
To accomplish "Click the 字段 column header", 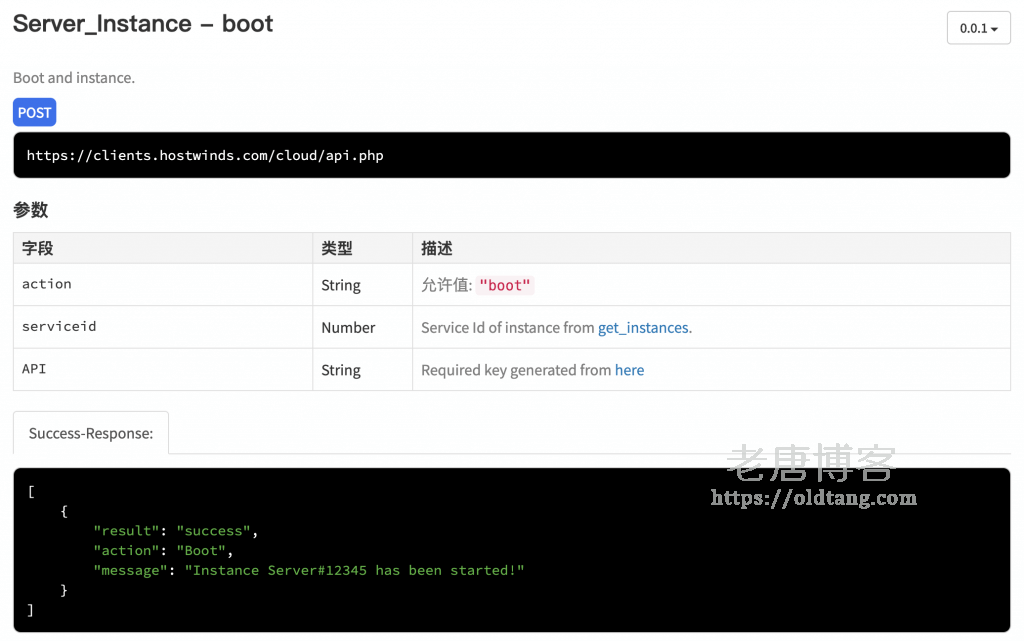I will point(38,248).
